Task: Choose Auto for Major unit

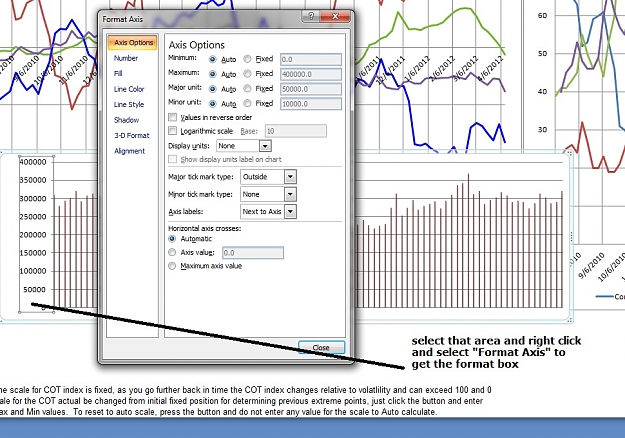Action: (212, 89)
